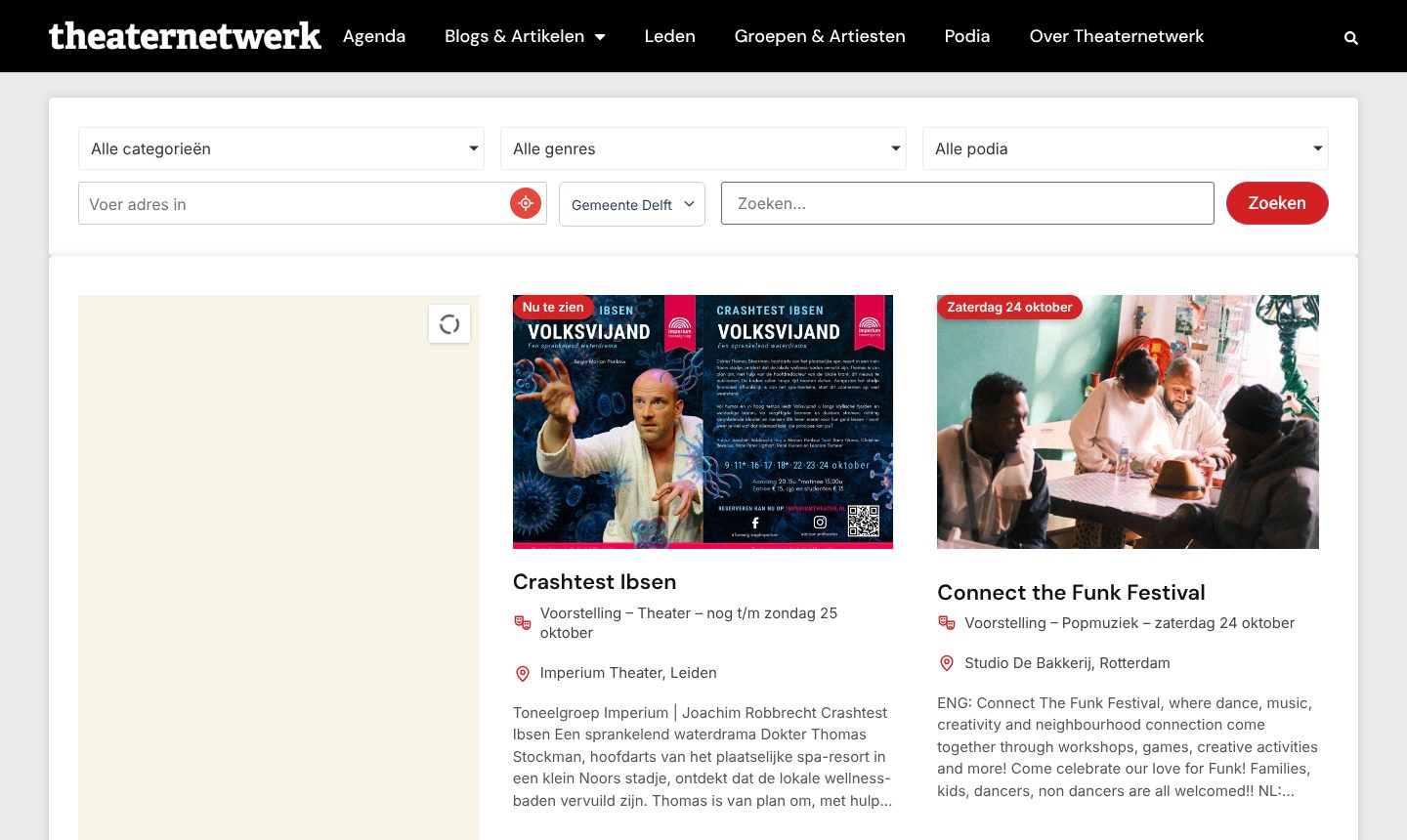Click the Imperium Theater, Leiden text
Screen dimensions: 1407x840
coord(628,673)
